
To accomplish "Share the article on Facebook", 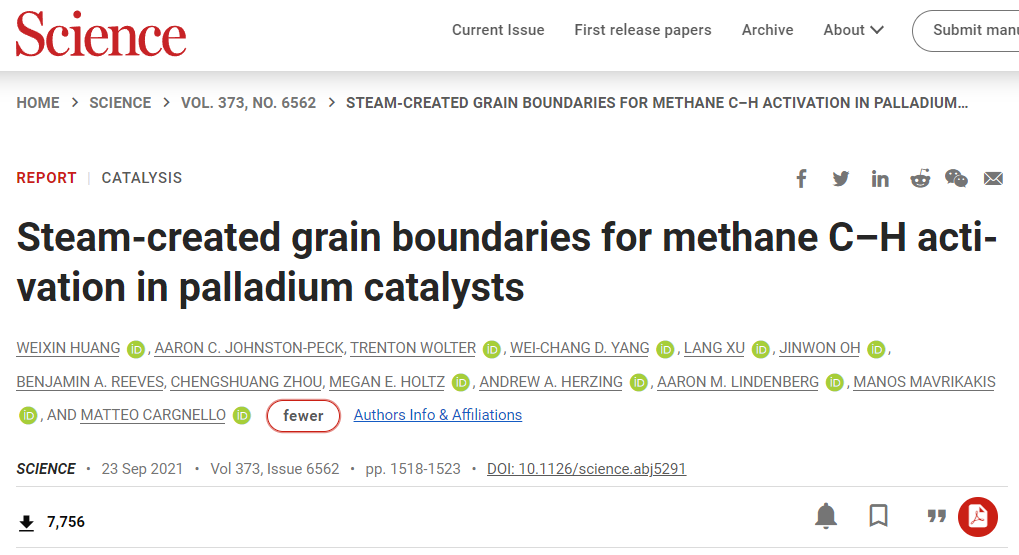I will point(801,179).
